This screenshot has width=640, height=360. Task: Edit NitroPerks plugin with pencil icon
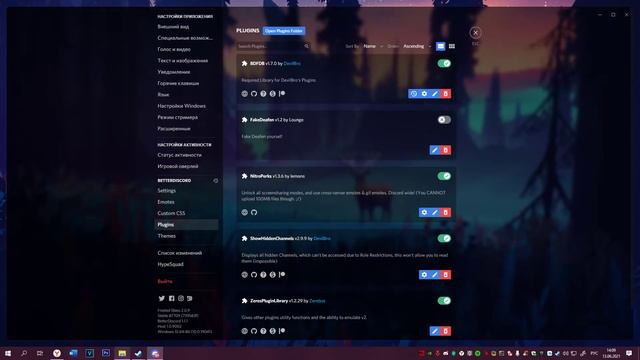click(x=435, y=212)
